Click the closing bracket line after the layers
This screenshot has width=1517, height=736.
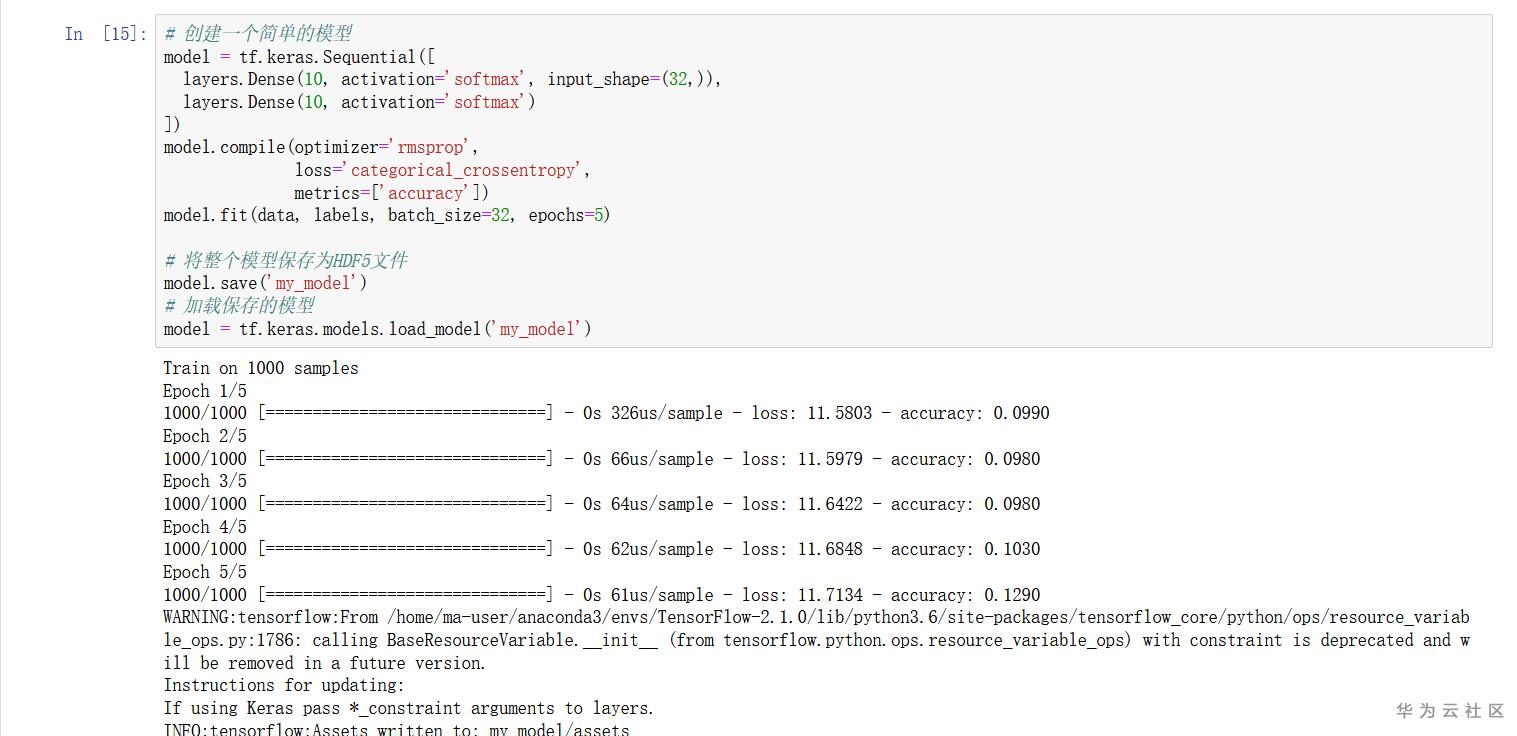click(172, 124)
